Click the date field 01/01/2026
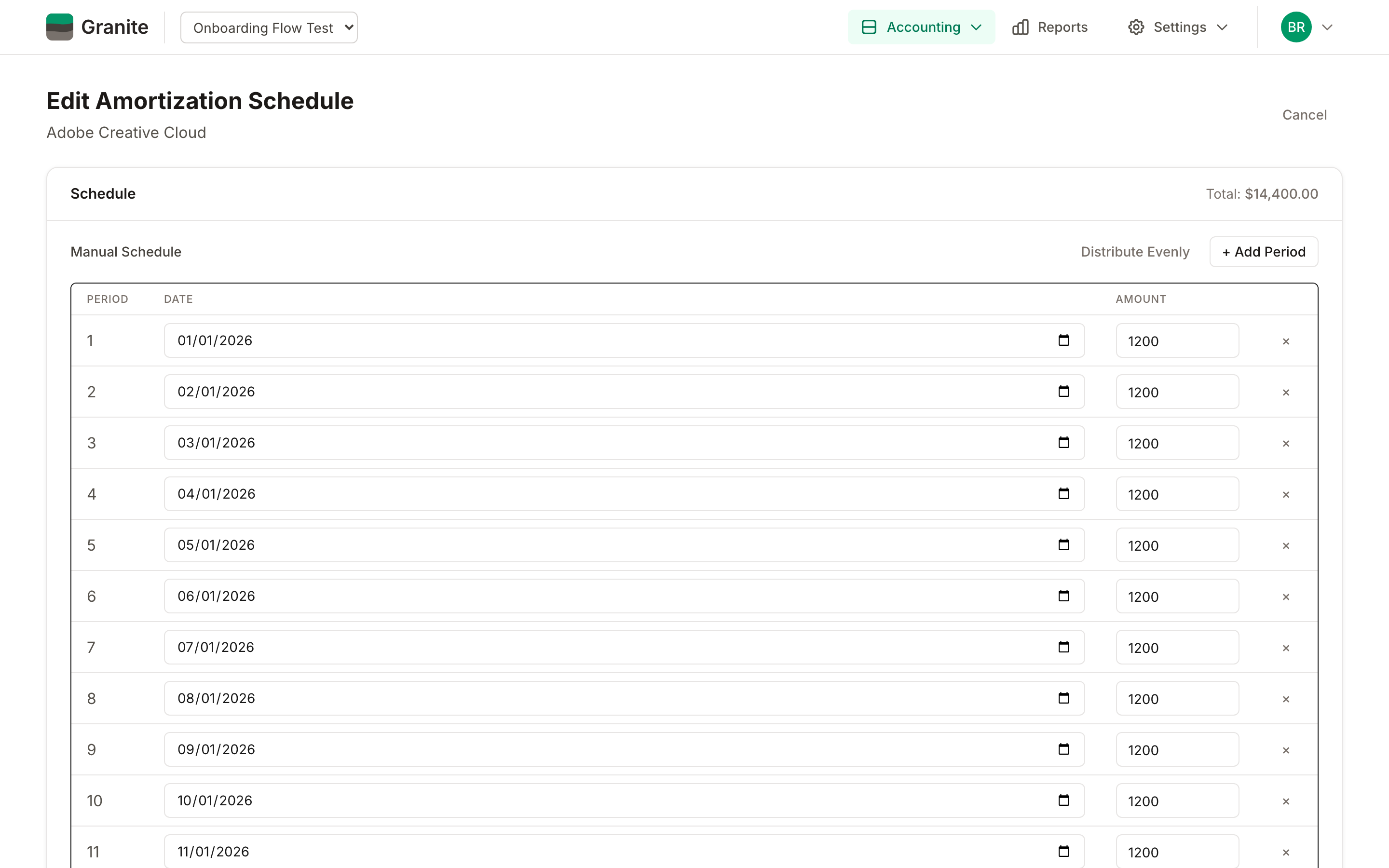The width and height of the screenshot is (1389, 868). point(624,340)
